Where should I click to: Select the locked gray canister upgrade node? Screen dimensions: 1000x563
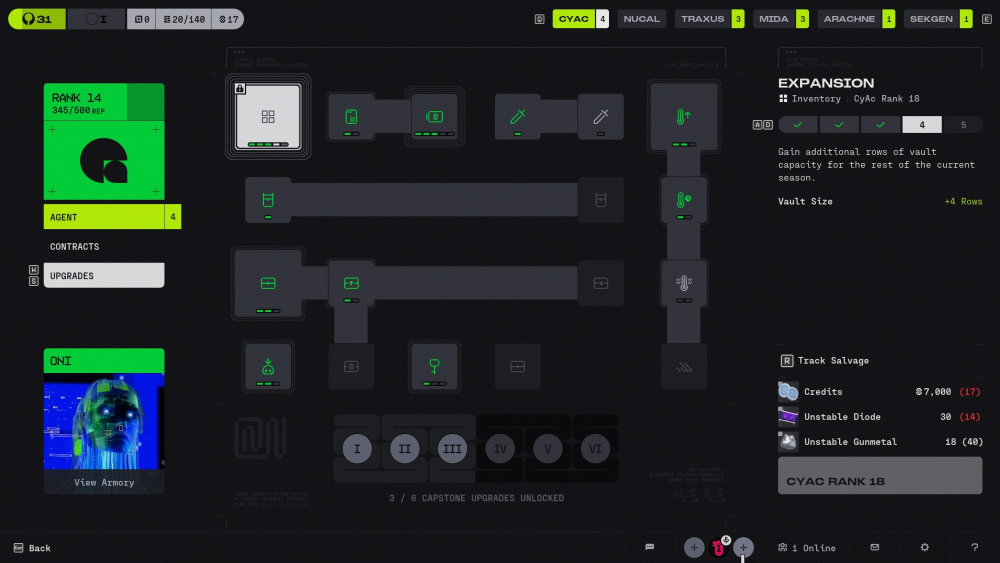(x=601, y=200)
